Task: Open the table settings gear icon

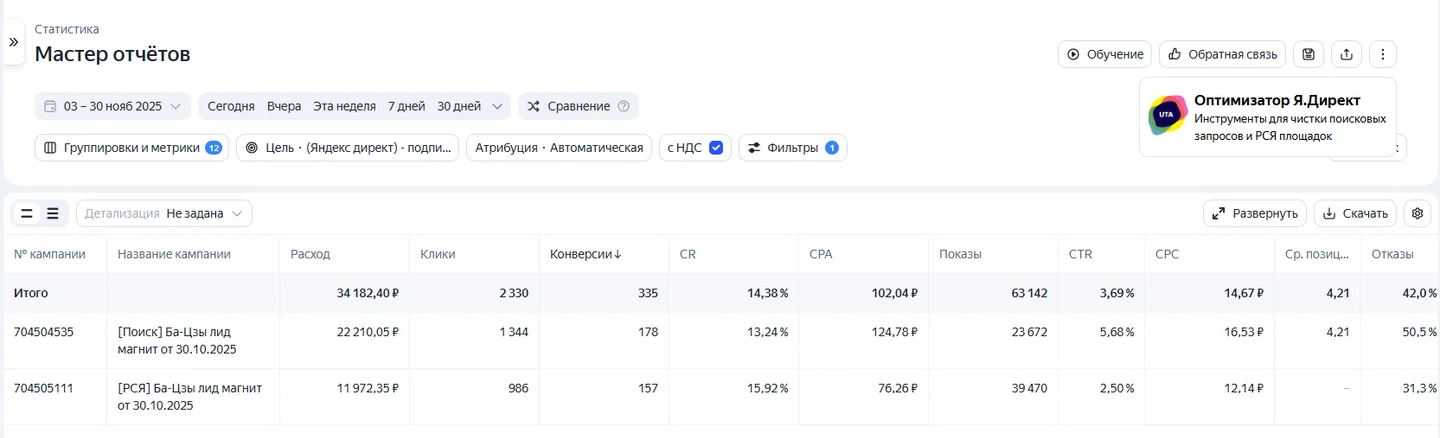Action: [1417, 213]
